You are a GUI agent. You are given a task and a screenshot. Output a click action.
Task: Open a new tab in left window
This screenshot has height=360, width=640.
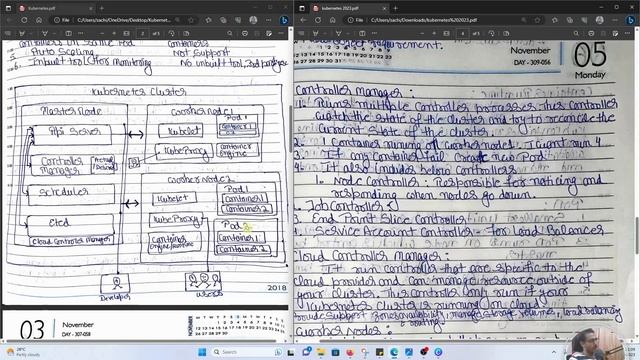point(102,8)
